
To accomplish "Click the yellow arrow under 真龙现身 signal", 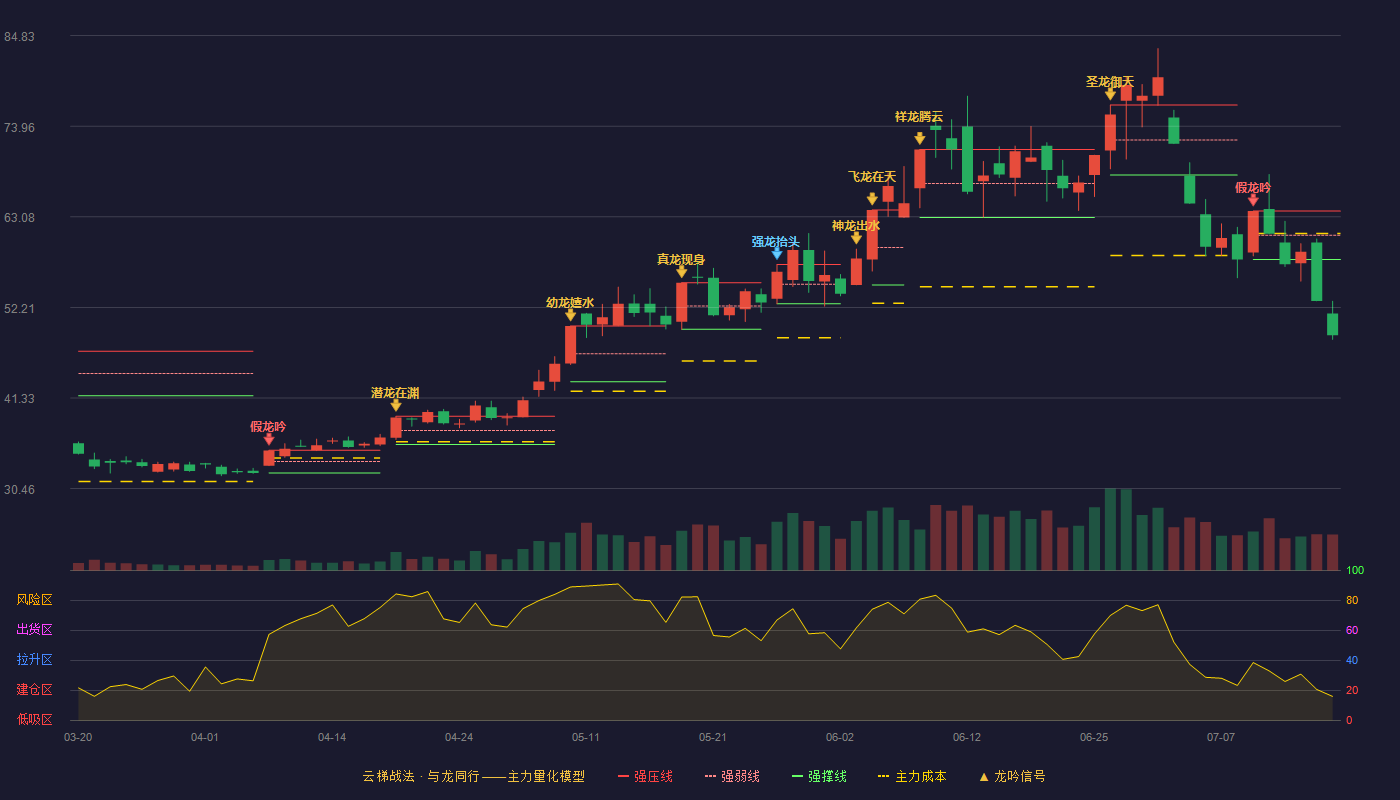I will coord(682,272).
